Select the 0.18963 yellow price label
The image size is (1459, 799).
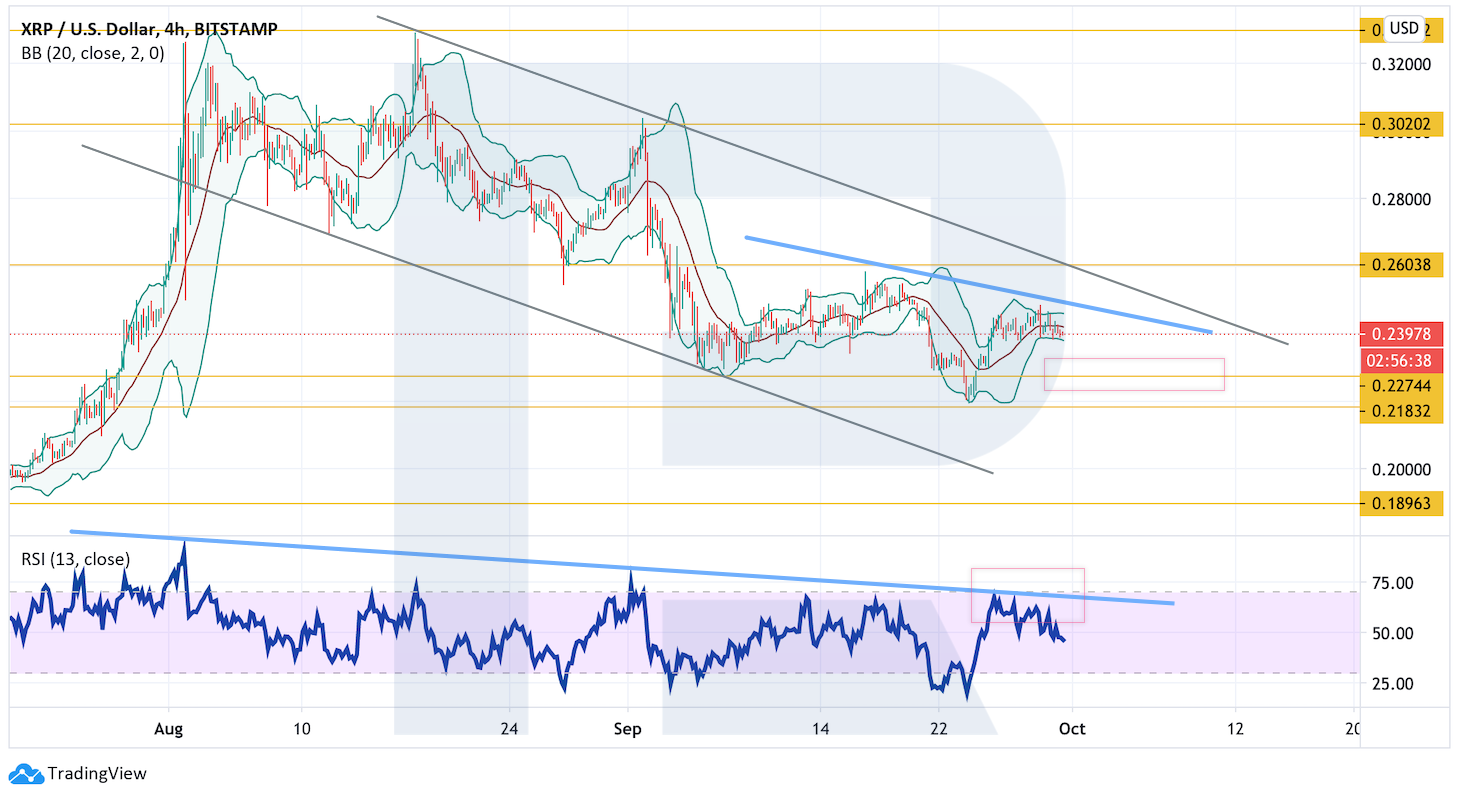pyautogui.click(x=1401, y=503)
